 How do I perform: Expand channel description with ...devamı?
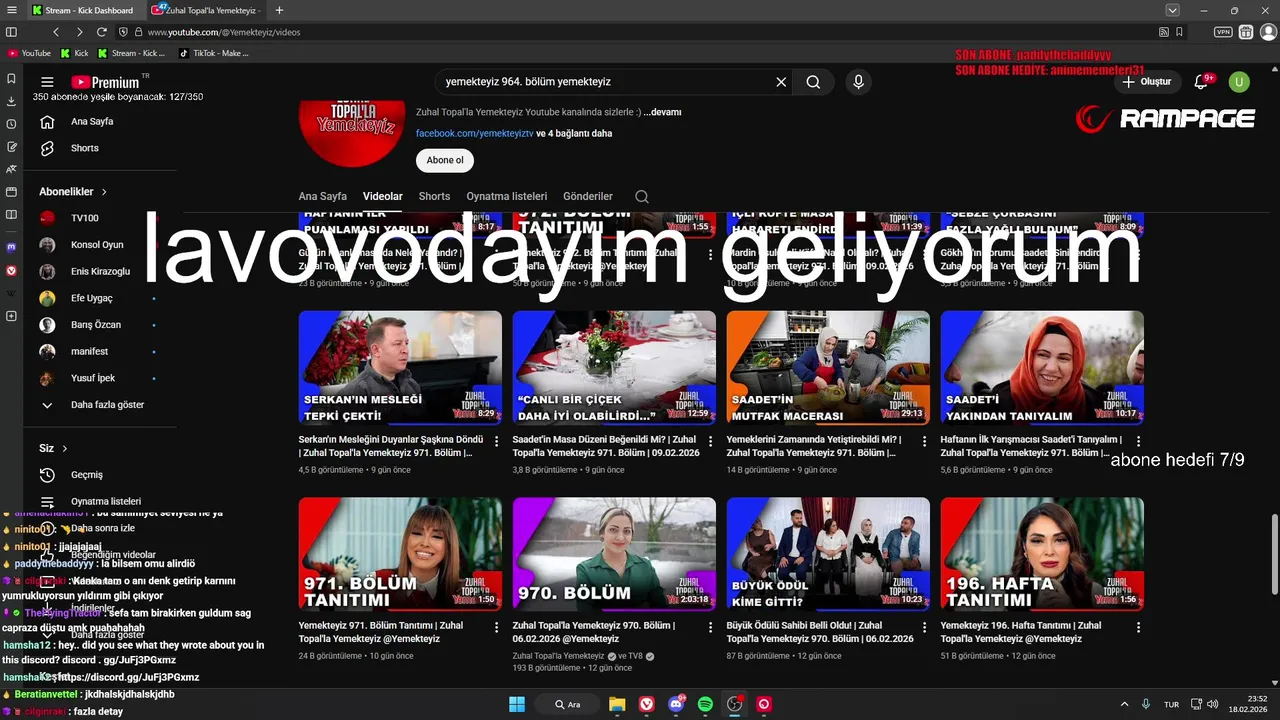pyautogui.click(x=662, y=112)
